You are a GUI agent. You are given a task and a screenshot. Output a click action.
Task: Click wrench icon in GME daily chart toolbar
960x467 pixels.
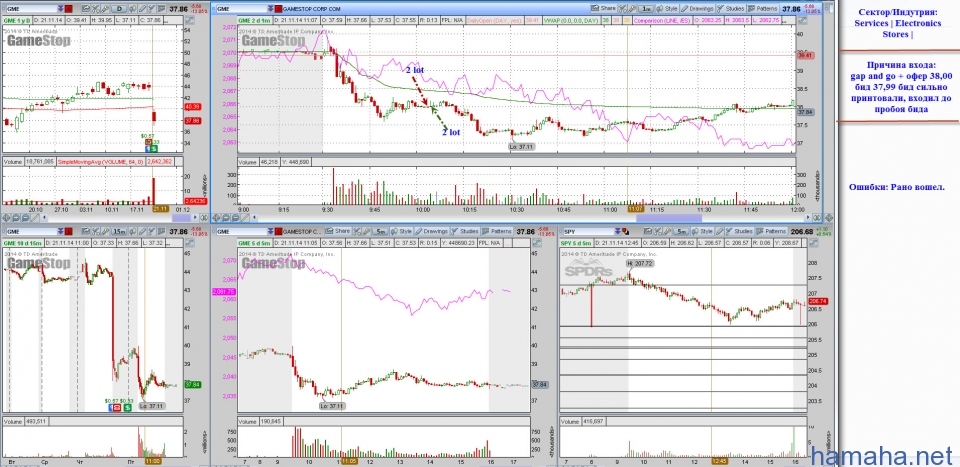105,9
